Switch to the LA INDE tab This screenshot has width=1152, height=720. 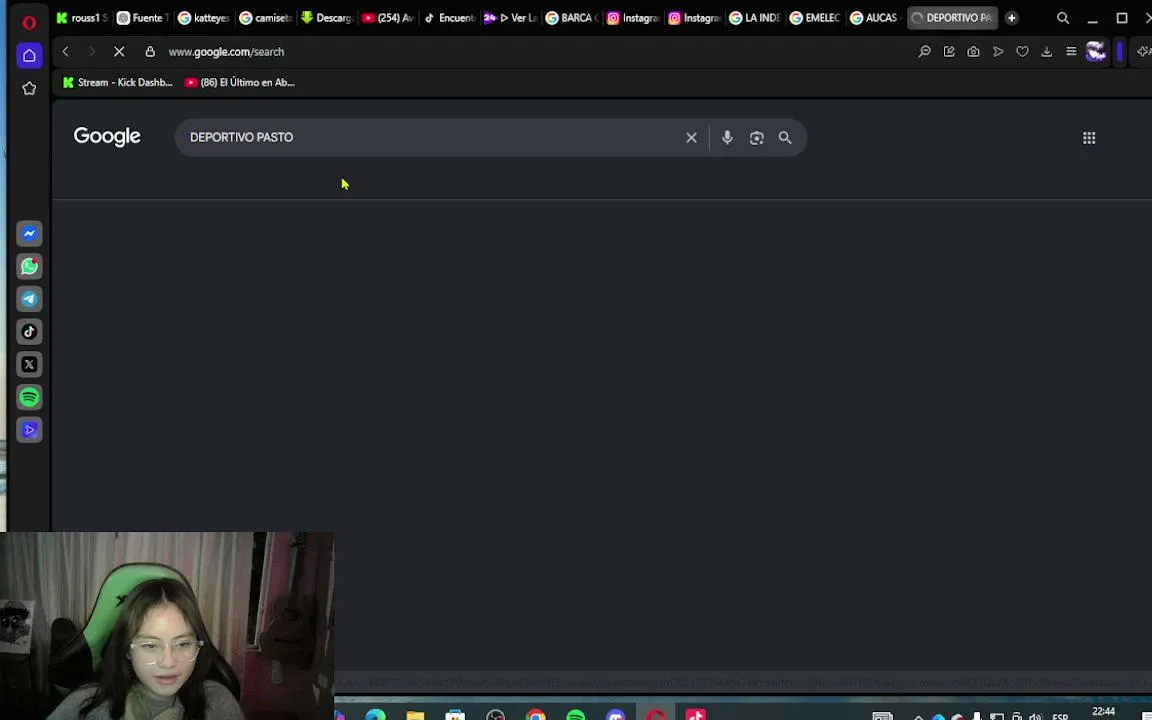coord(755,18)
